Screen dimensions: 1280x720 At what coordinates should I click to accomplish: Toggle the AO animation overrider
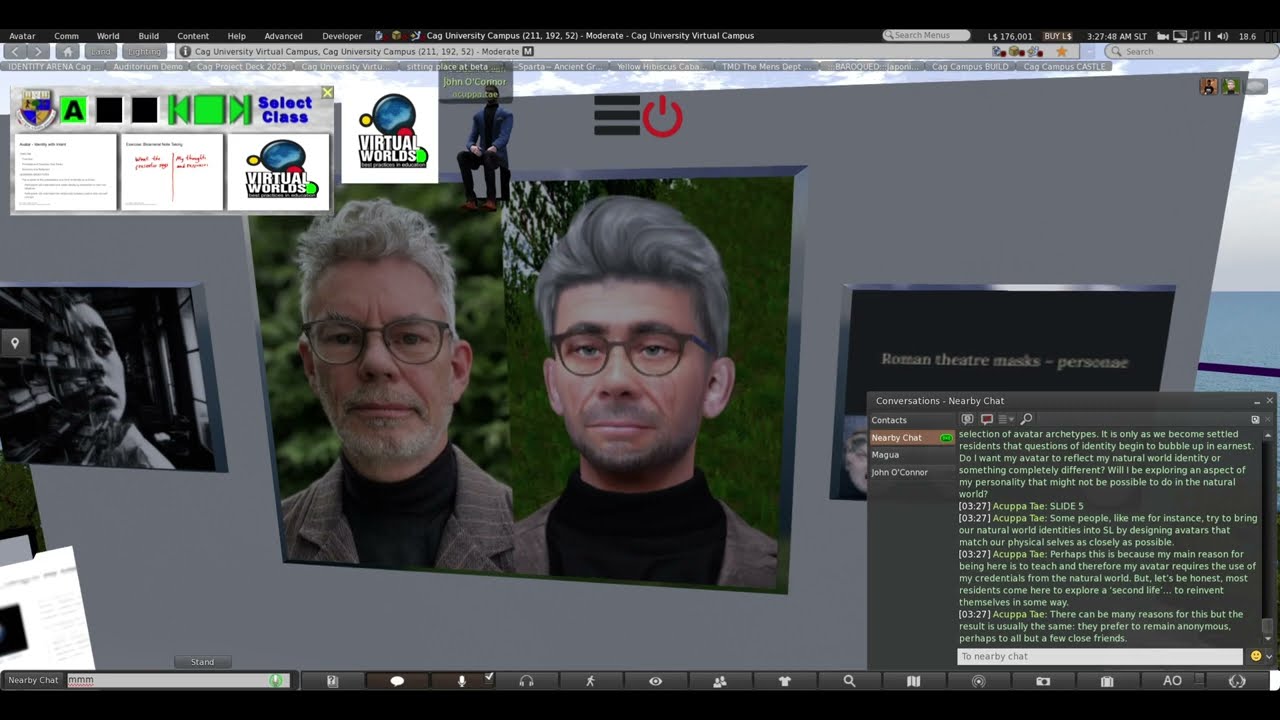(x=1172, y=681)
